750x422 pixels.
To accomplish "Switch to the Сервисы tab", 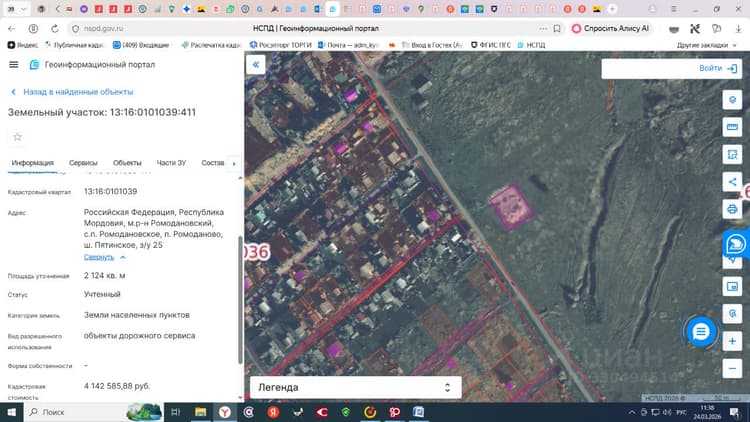I will [x=83, y=163].
